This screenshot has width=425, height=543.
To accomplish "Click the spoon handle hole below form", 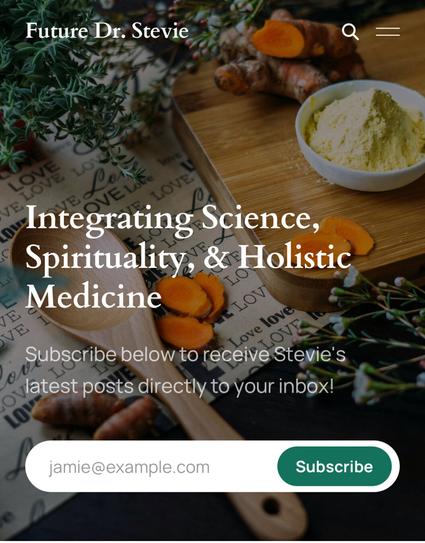I will point(271,507).
